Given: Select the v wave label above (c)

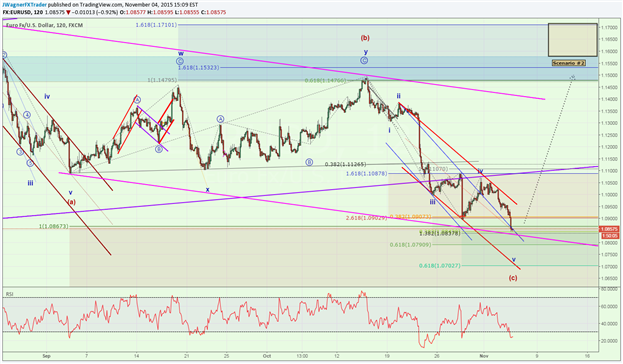Looking at the screenshot, I should coord(514,259).
